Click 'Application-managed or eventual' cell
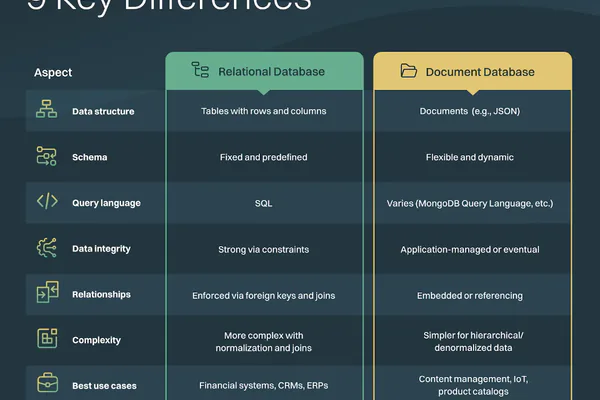Viewport: 600px width, 400px height. pos(470,250)
